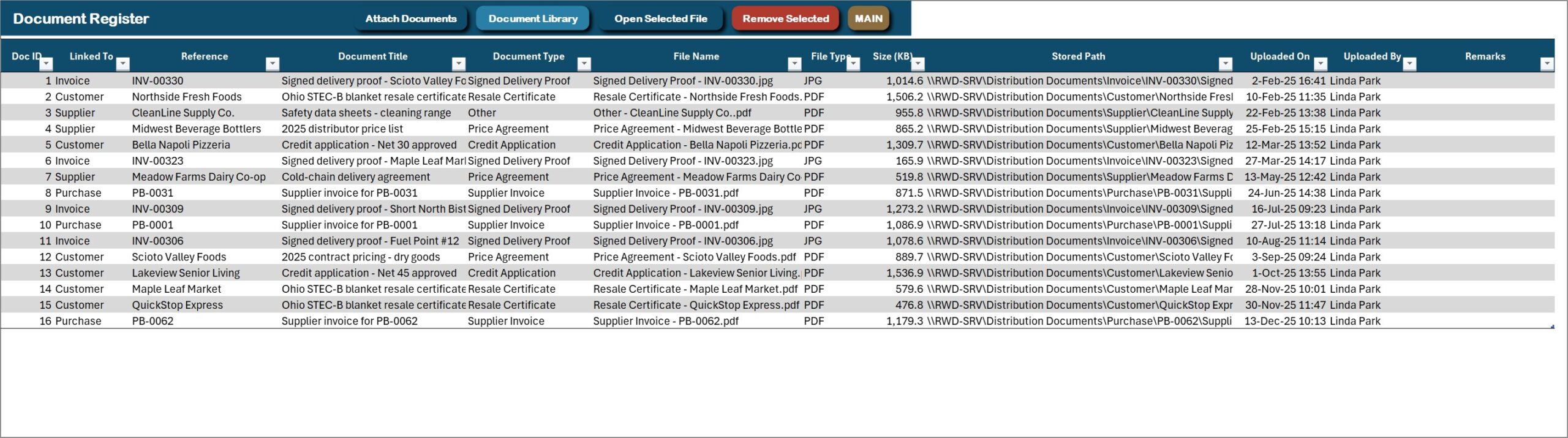The width and height of the screenshot is (1568, 438).
Task: Open Document Type filter dropdown
Action: pyautogui.click(x=584, y=64)
